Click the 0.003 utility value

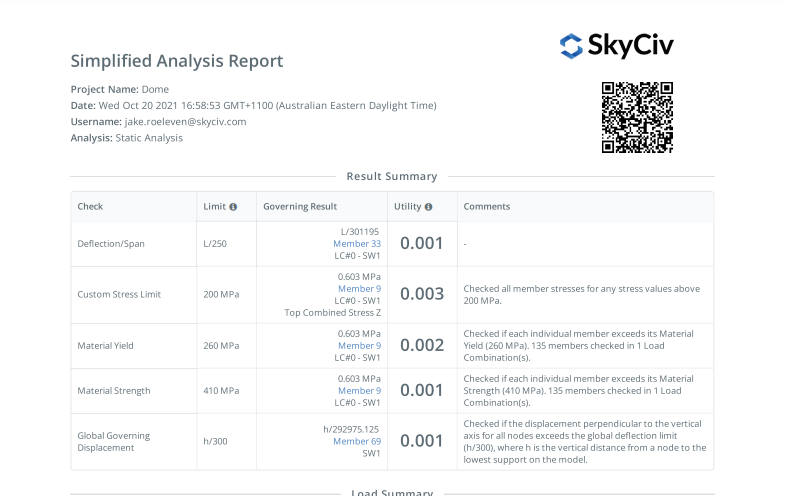(421, 294)
